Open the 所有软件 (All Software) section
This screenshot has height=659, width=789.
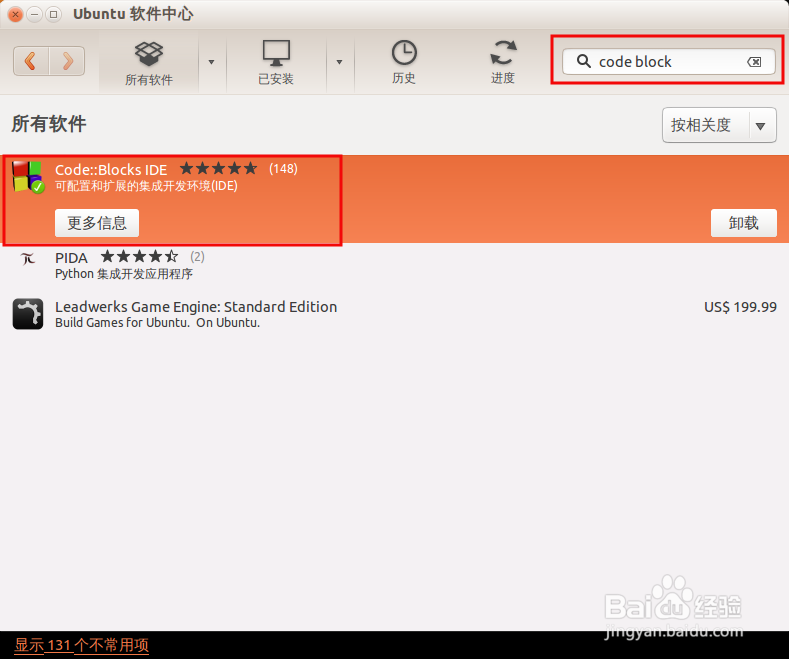click(x=149, y=63)
